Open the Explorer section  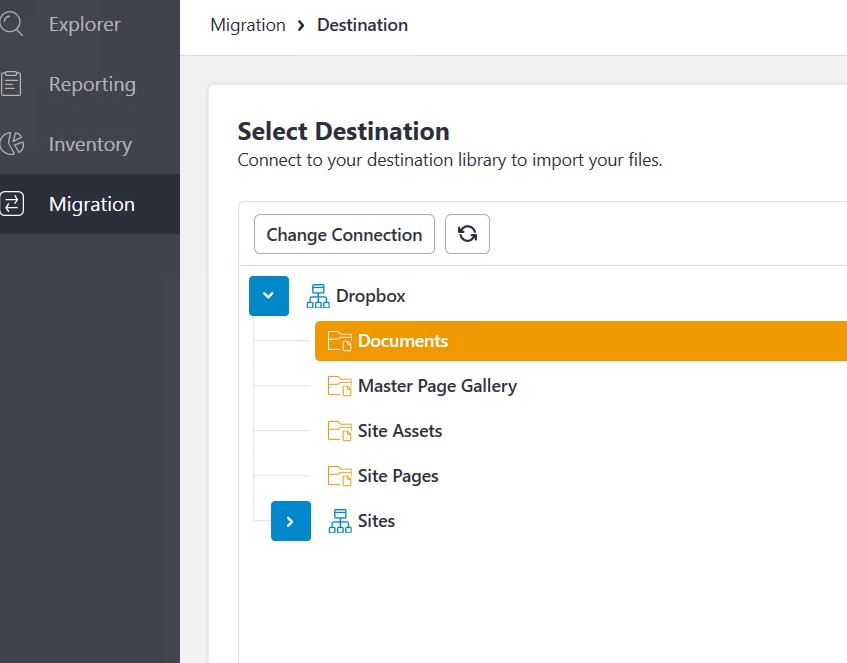[84, 24]
